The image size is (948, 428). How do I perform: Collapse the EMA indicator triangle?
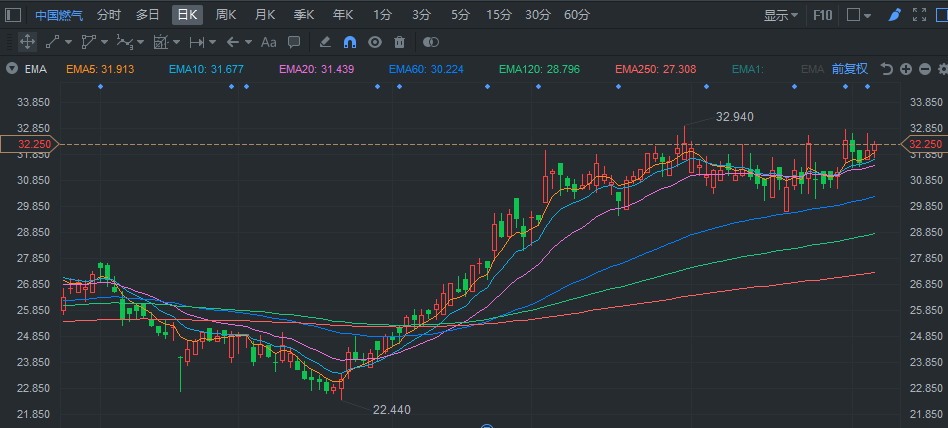pos(11,69)
